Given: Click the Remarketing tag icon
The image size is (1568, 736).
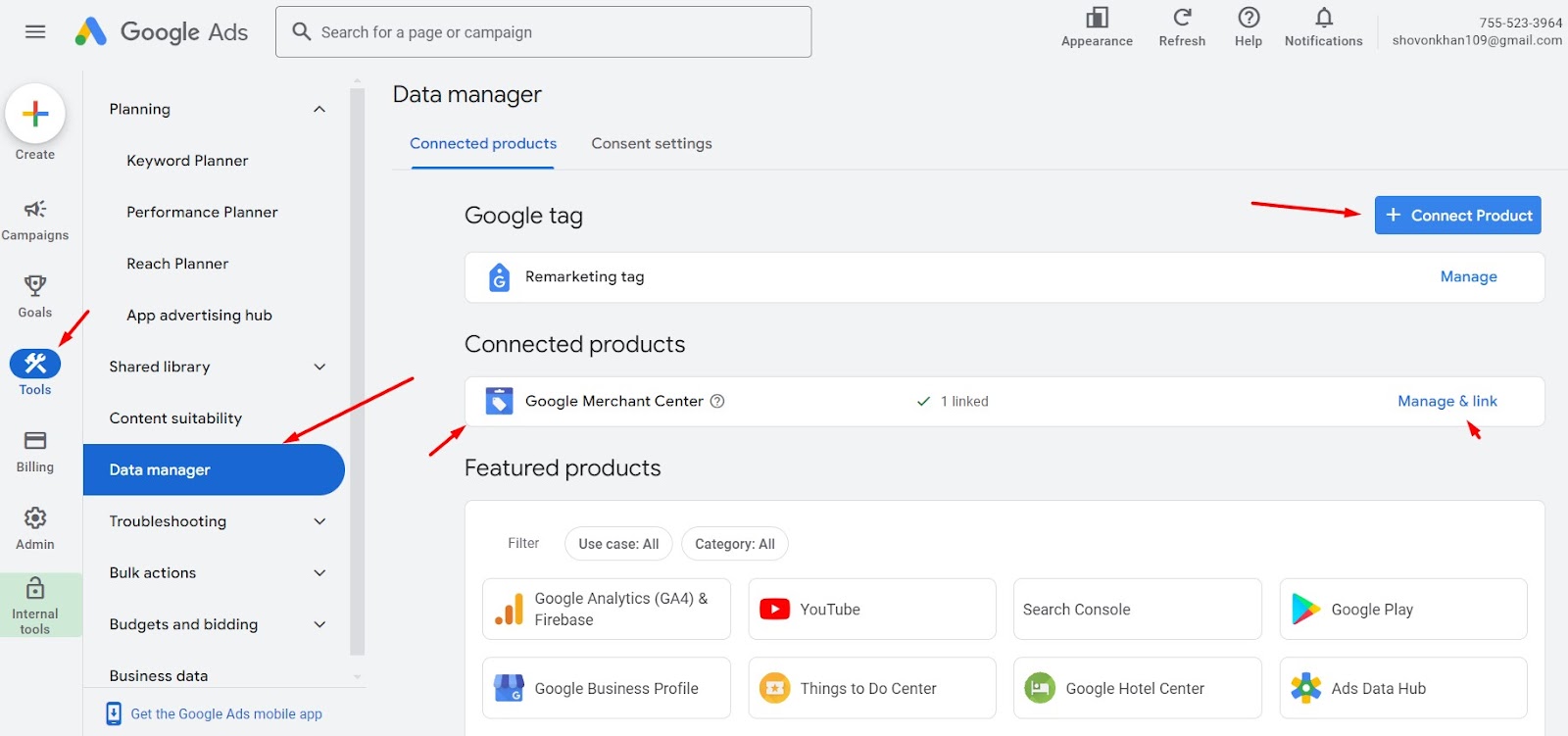Looking at the screenshot, I should coord(499,277).
